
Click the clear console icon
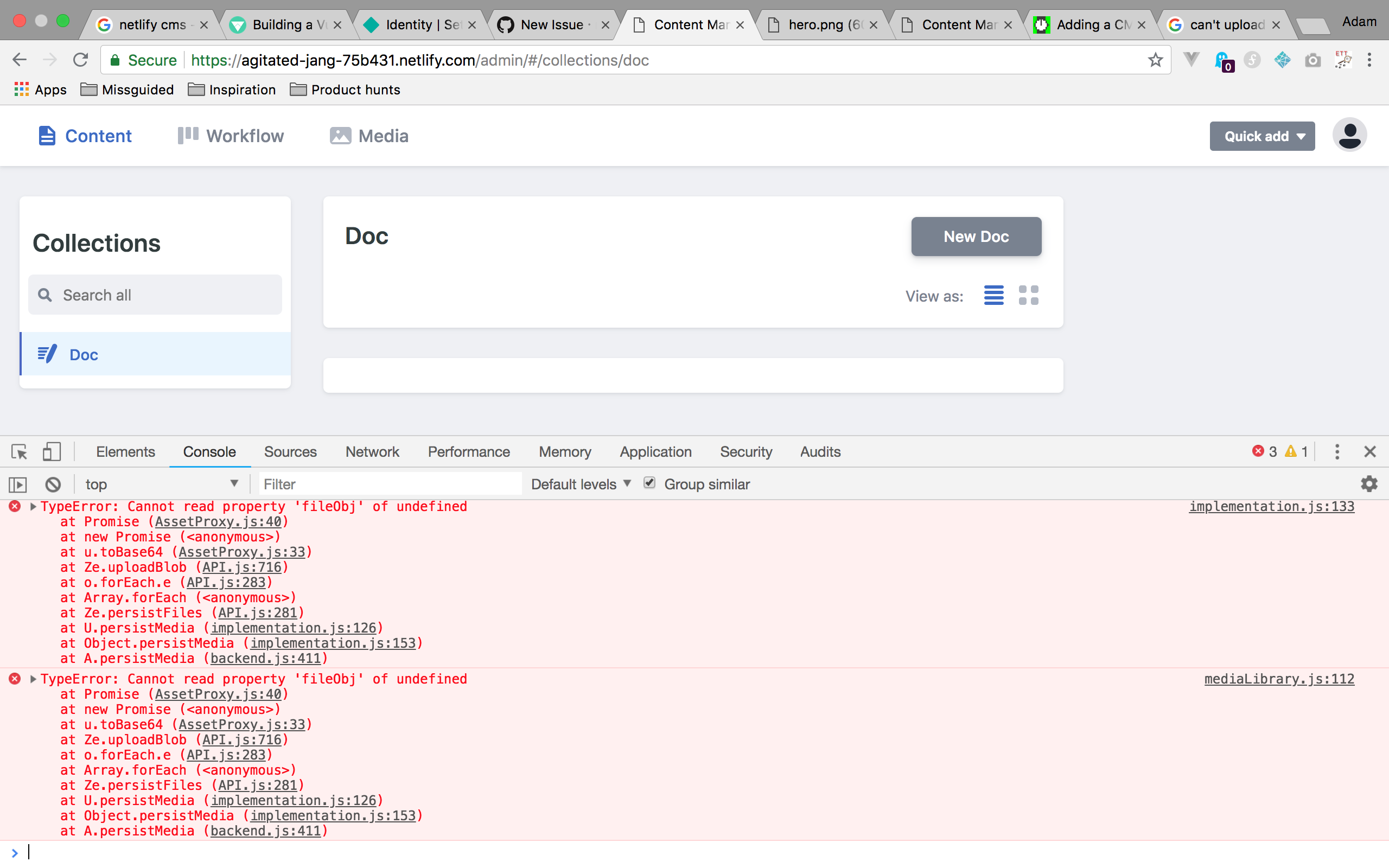pyautogui.click(x=53, y=484)
